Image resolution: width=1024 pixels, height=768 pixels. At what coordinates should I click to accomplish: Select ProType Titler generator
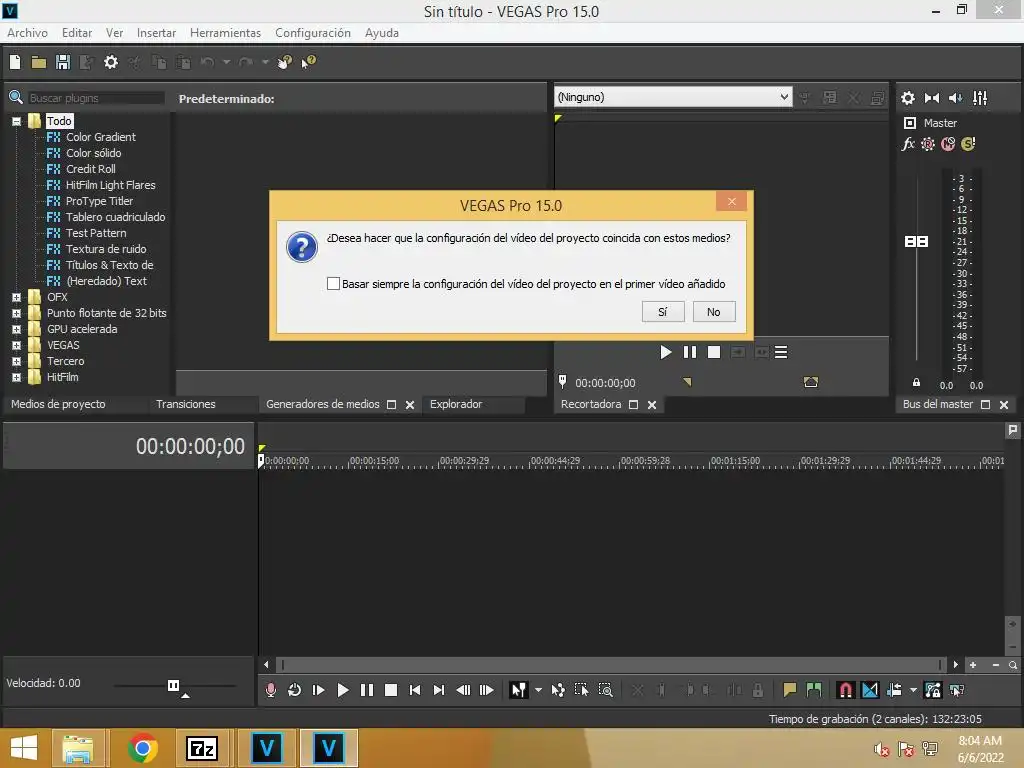(99, 201)
